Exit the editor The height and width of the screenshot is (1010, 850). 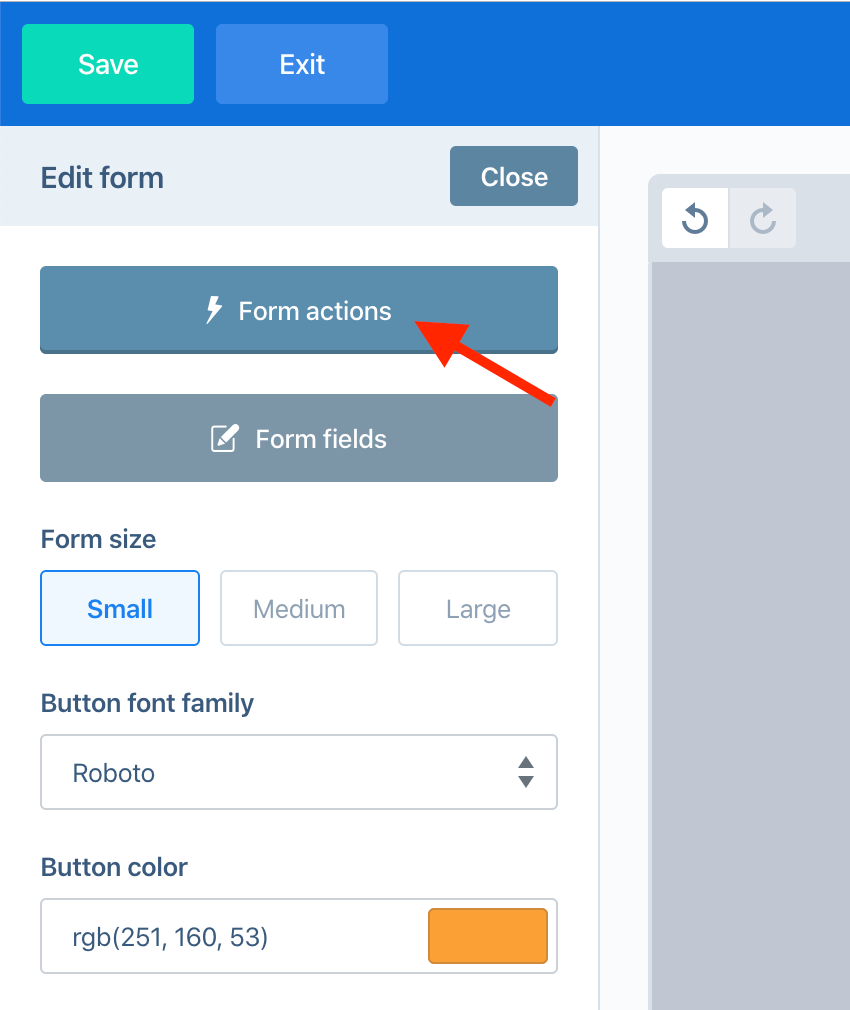pyautogui.click(x=302, y=64)
